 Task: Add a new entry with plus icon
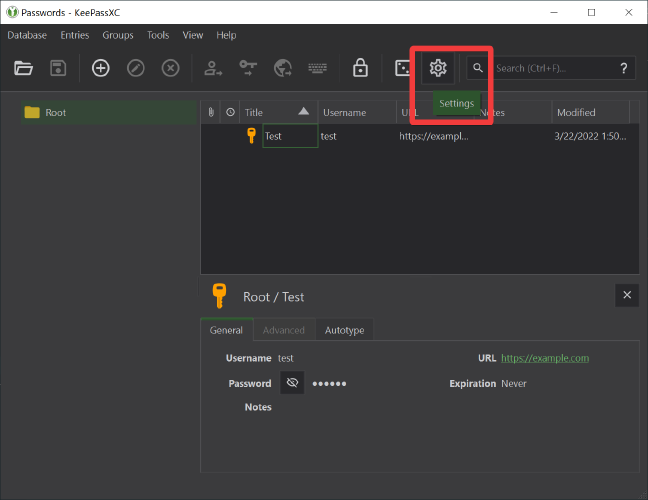[101, 68]
